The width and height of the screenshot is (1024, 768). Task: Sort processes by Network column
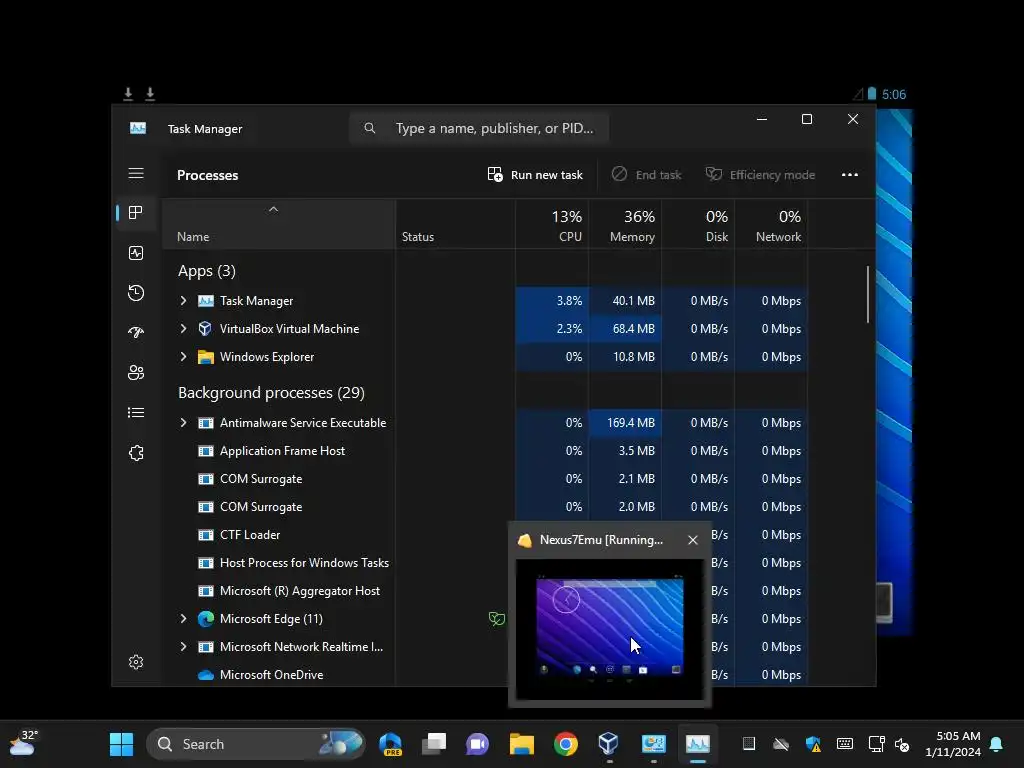[771, 224]
